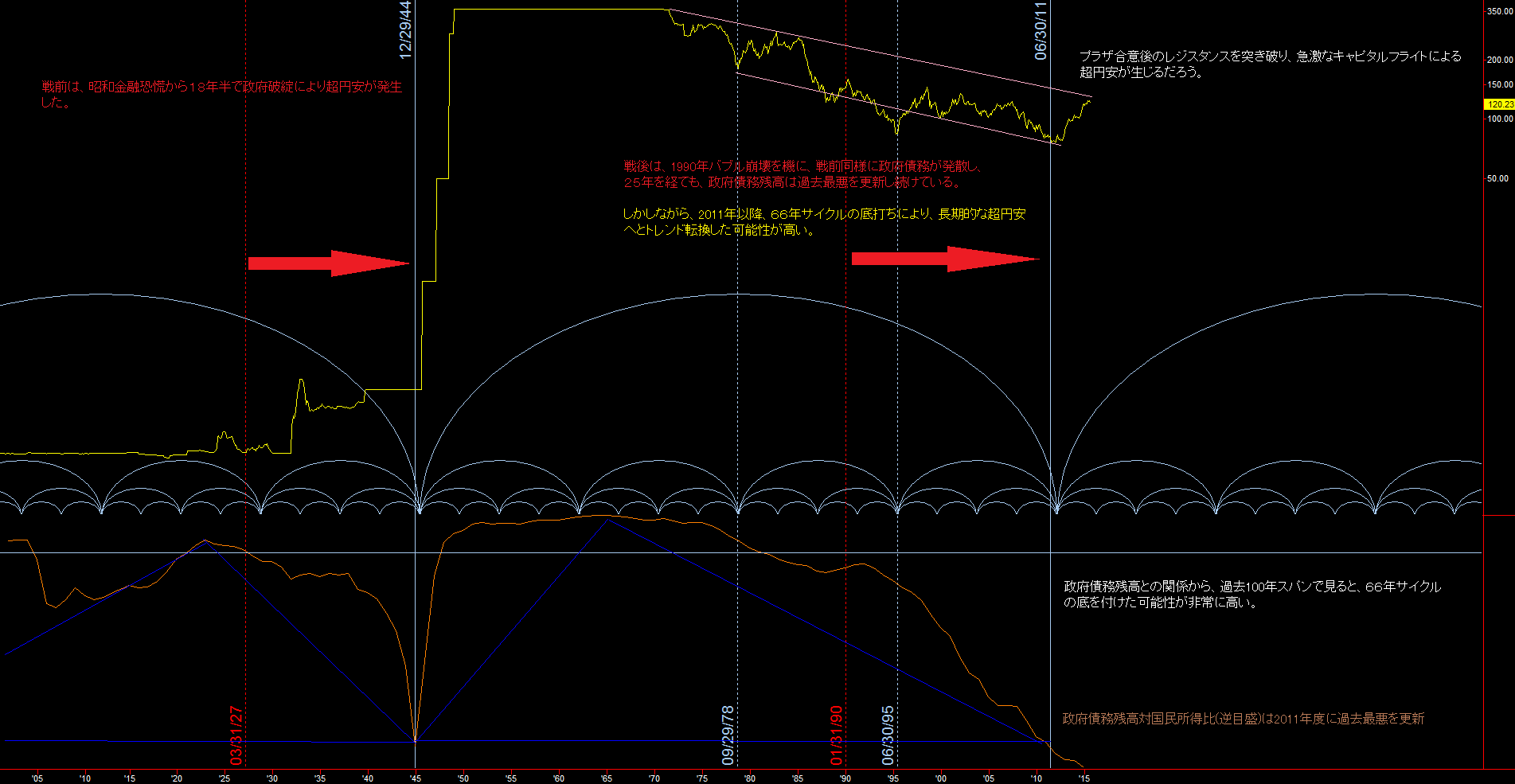1515x784 pixels.
Task: Click the '55 year tick label
Action: coord(512,778)
